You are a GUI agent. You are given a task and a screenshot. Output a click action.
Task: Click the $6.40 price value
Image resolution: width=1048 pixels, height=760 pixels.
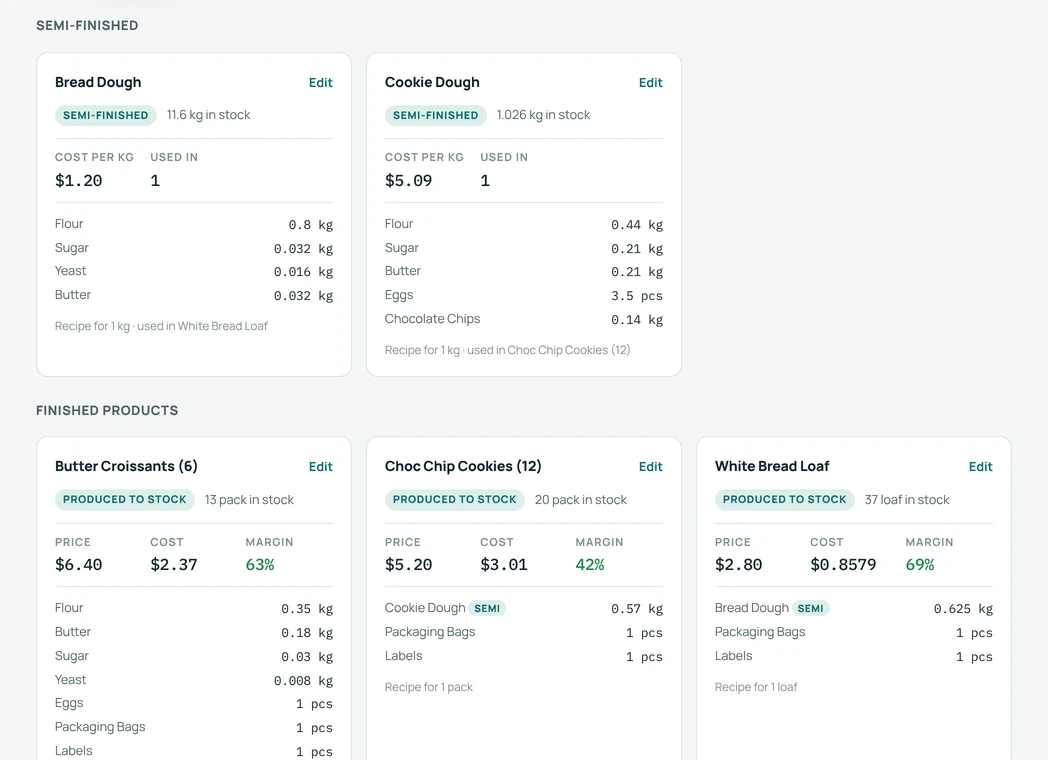[x=79, y=565]
